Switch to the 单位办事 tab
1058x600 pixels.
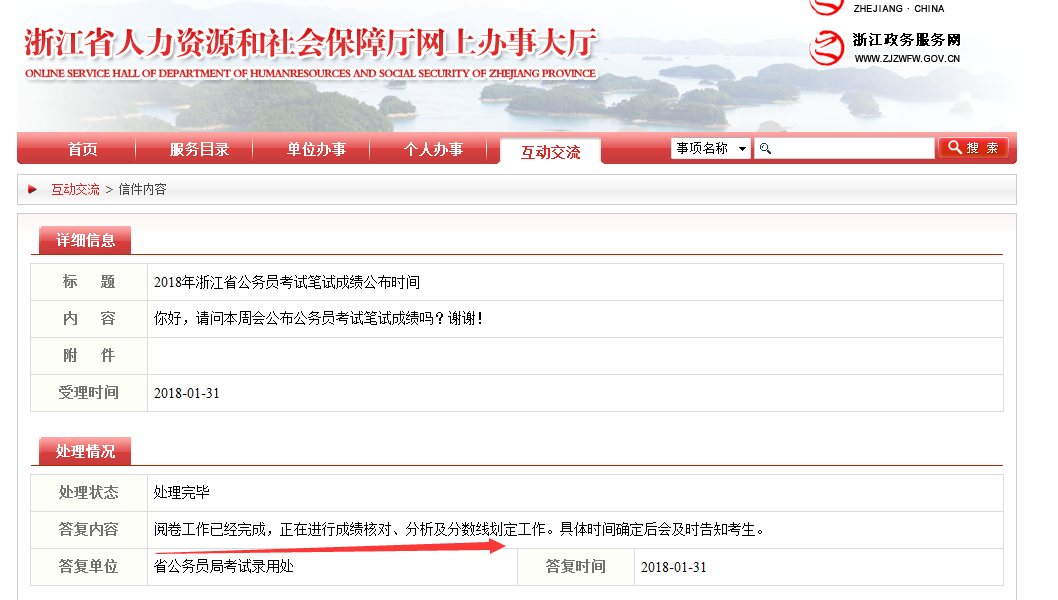(x=316, y=150)
